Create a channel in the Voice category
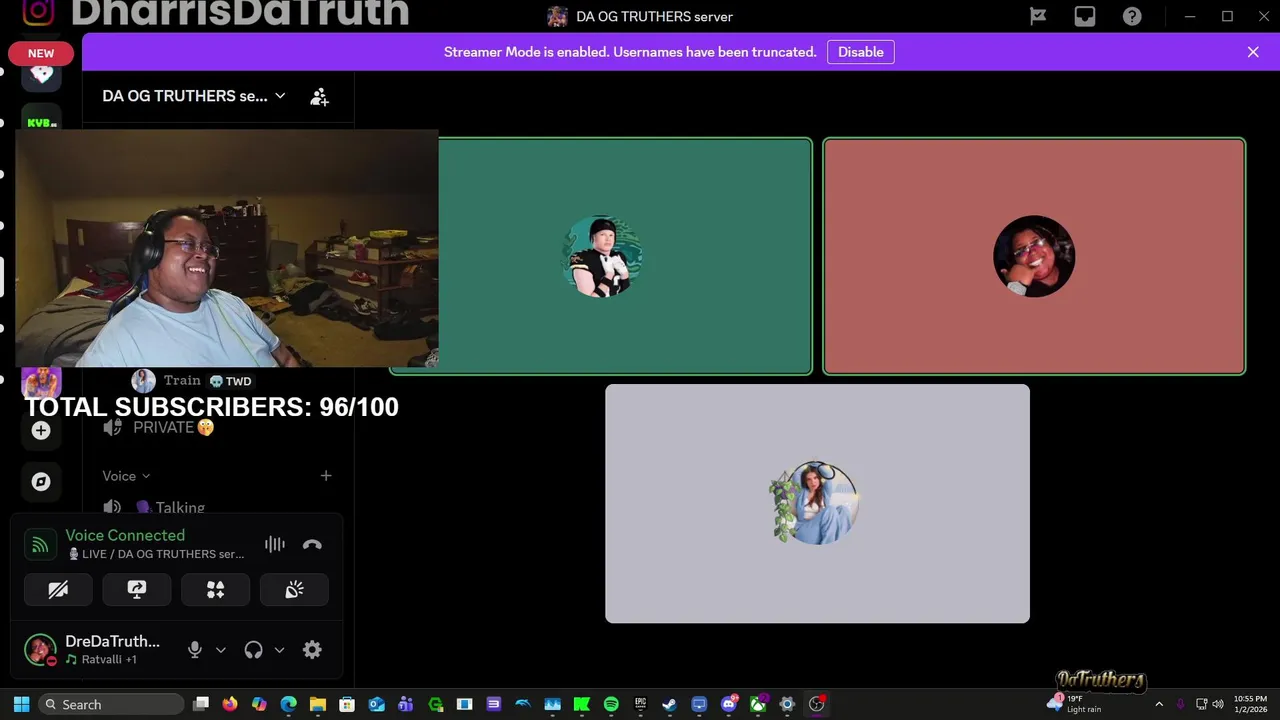This screenshot has width=1280, height=720. [325, 476]
